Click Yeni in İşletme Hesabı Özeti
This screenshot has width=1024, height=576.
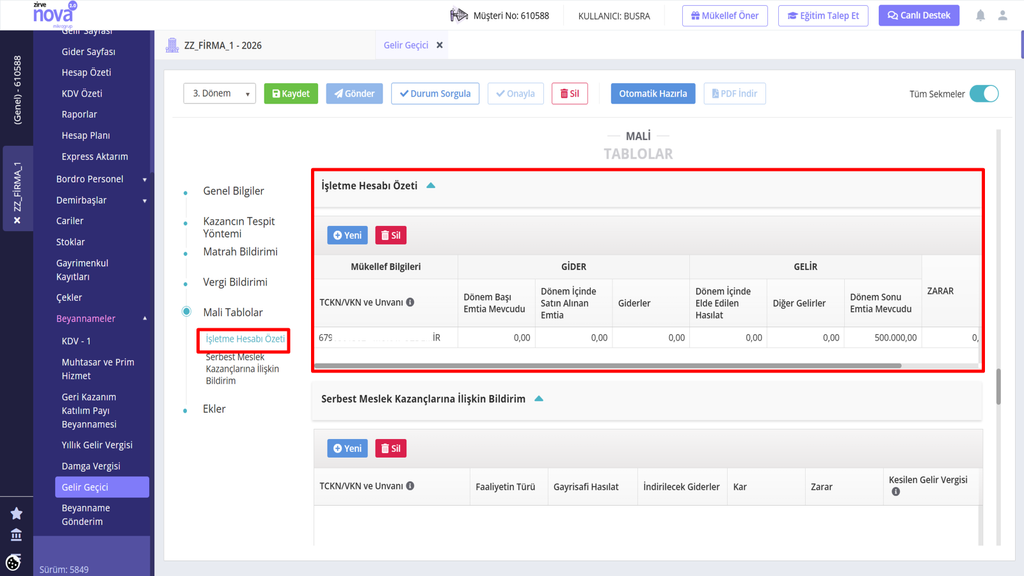[347, 235]
